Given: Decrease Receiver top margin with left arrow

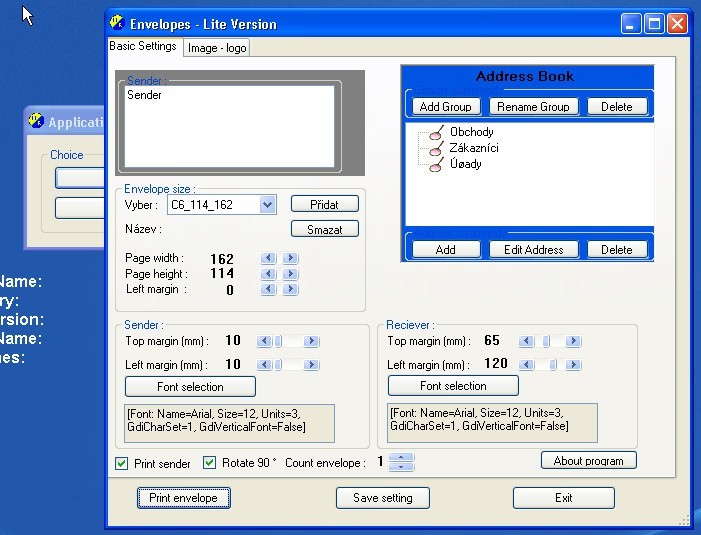Looking at the screenshot, I should point(527,341).
